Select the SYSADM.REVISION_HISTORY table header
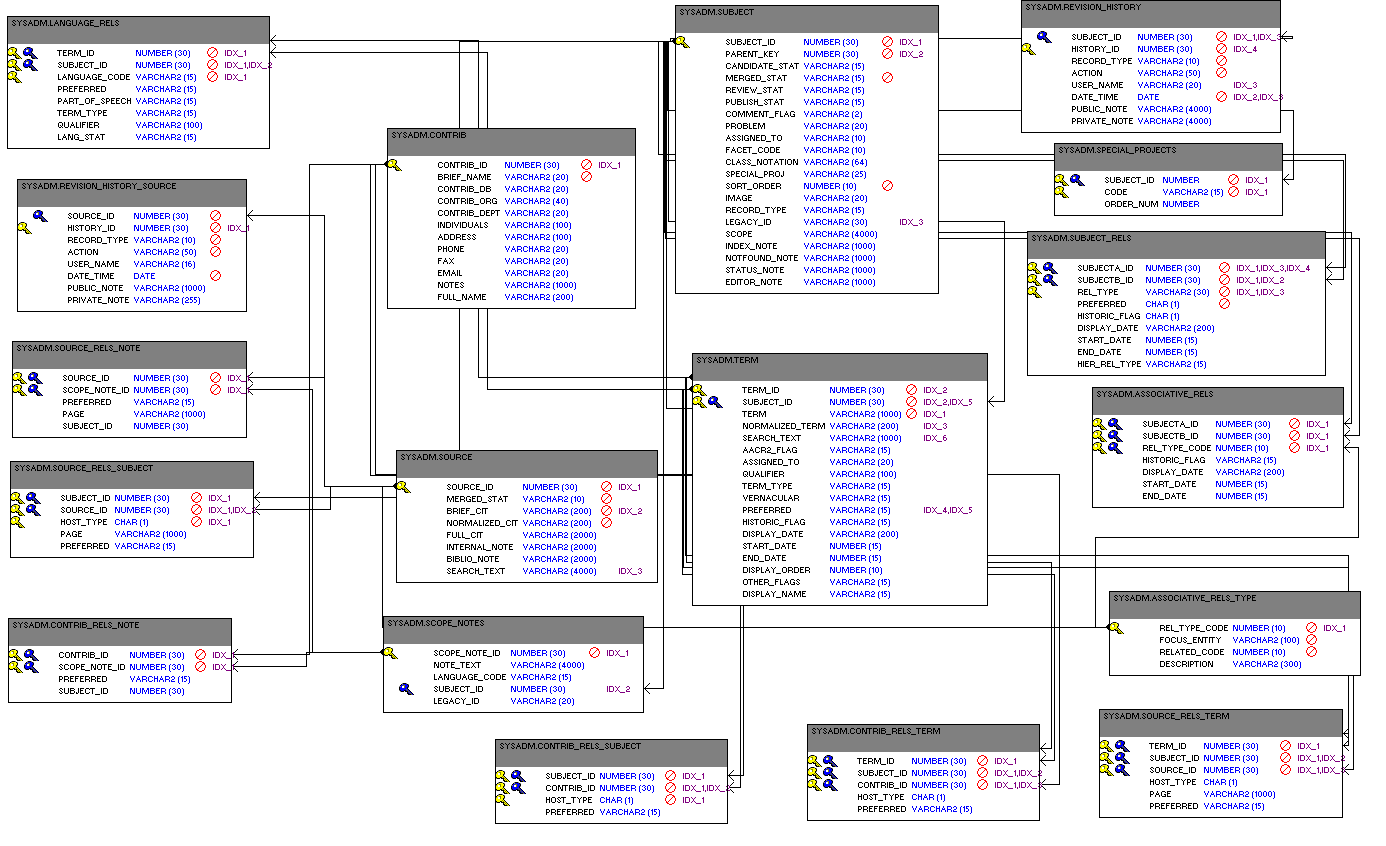This screenshot has height=846, width=1386. pos(1151,13)
